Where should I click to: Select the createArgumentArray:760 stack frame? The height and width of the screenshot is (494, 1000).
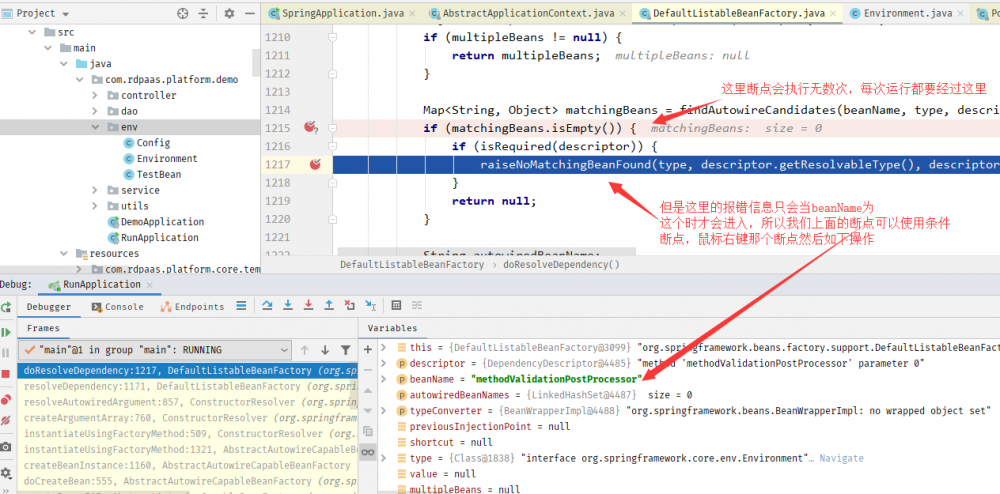188,418
